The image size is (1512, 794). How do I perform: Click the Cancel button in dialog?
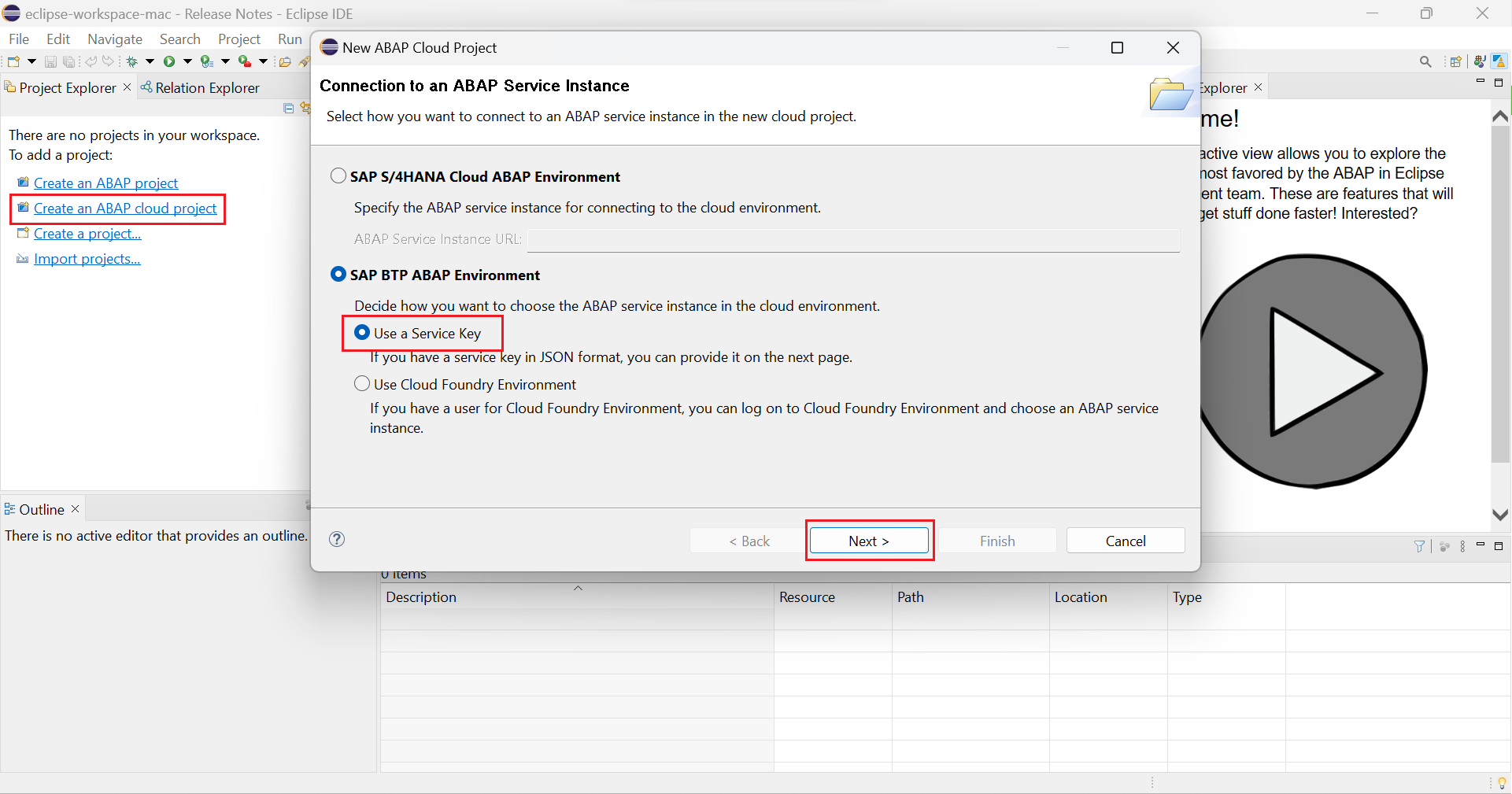1126,541
